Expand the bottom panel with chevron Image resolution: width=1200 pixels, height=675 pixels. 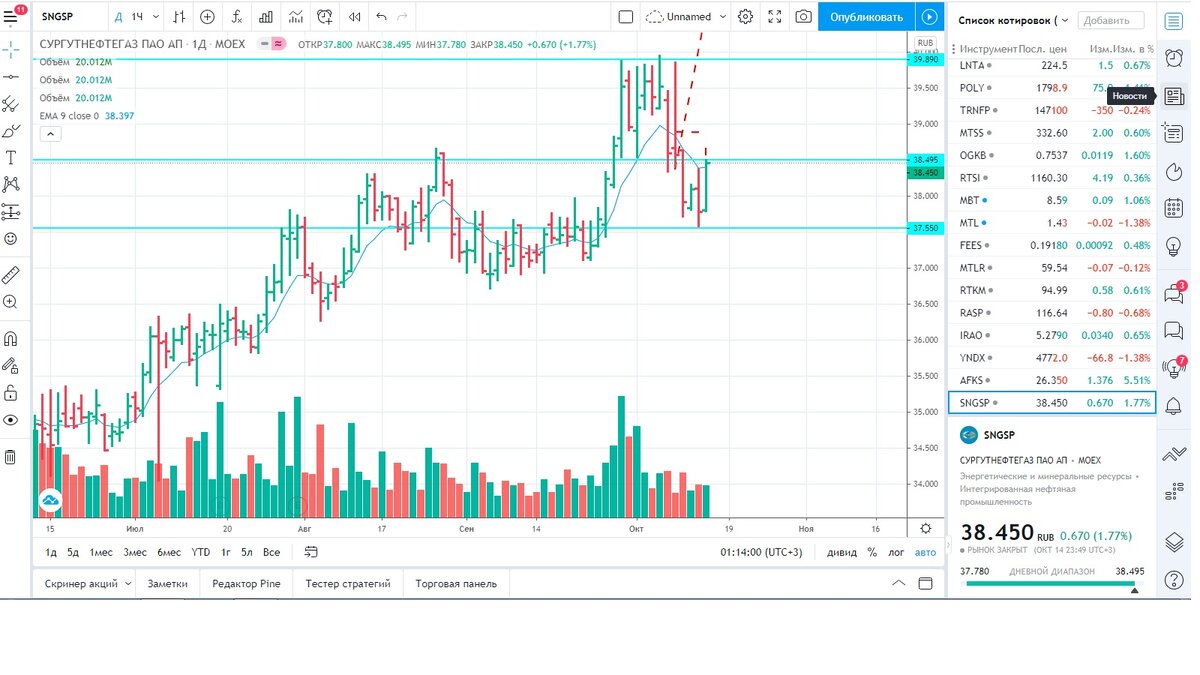898,583
